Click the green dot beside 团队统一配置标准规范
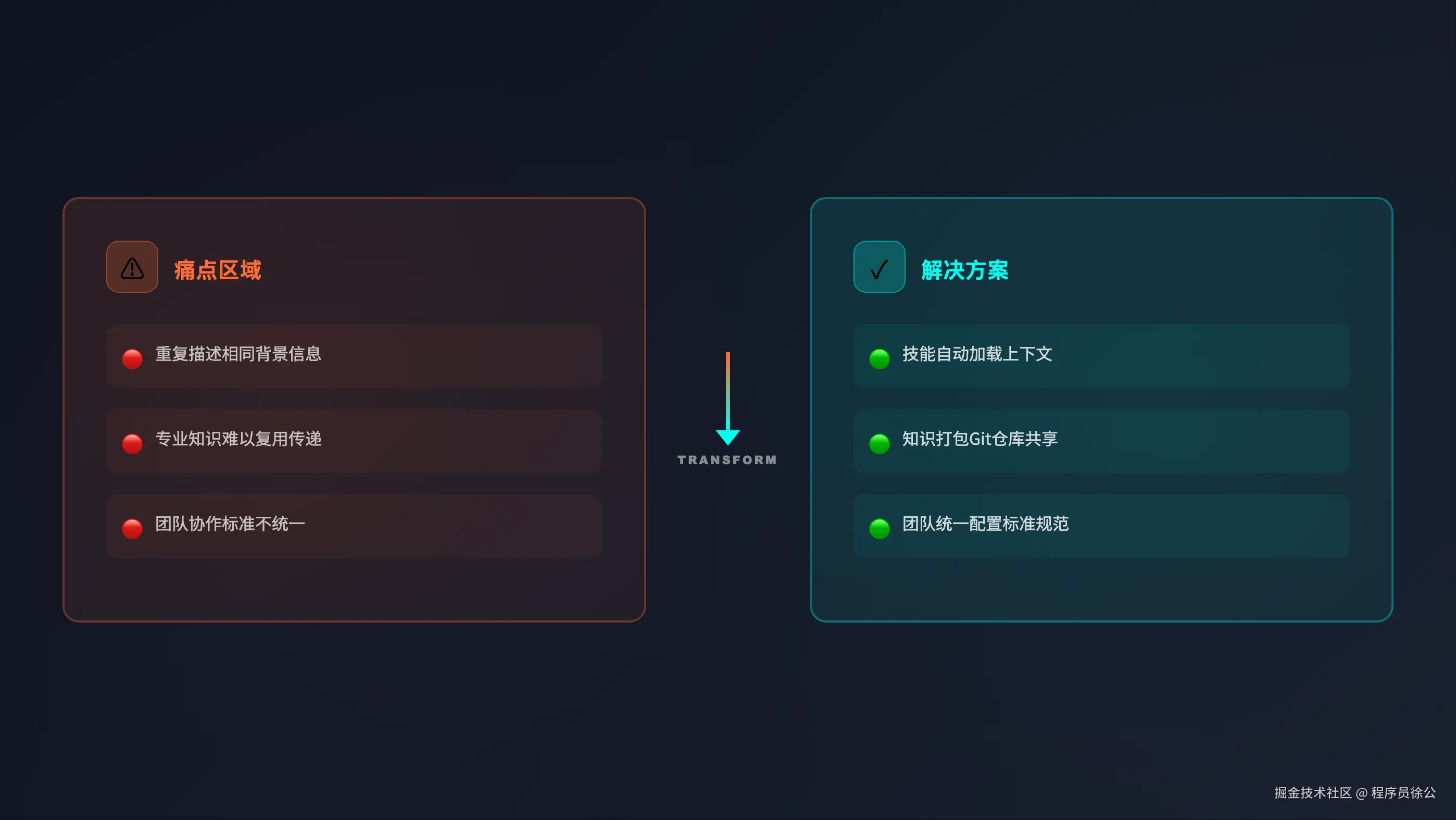Viewport: 1456px width, 820px height. coord(880,528)
